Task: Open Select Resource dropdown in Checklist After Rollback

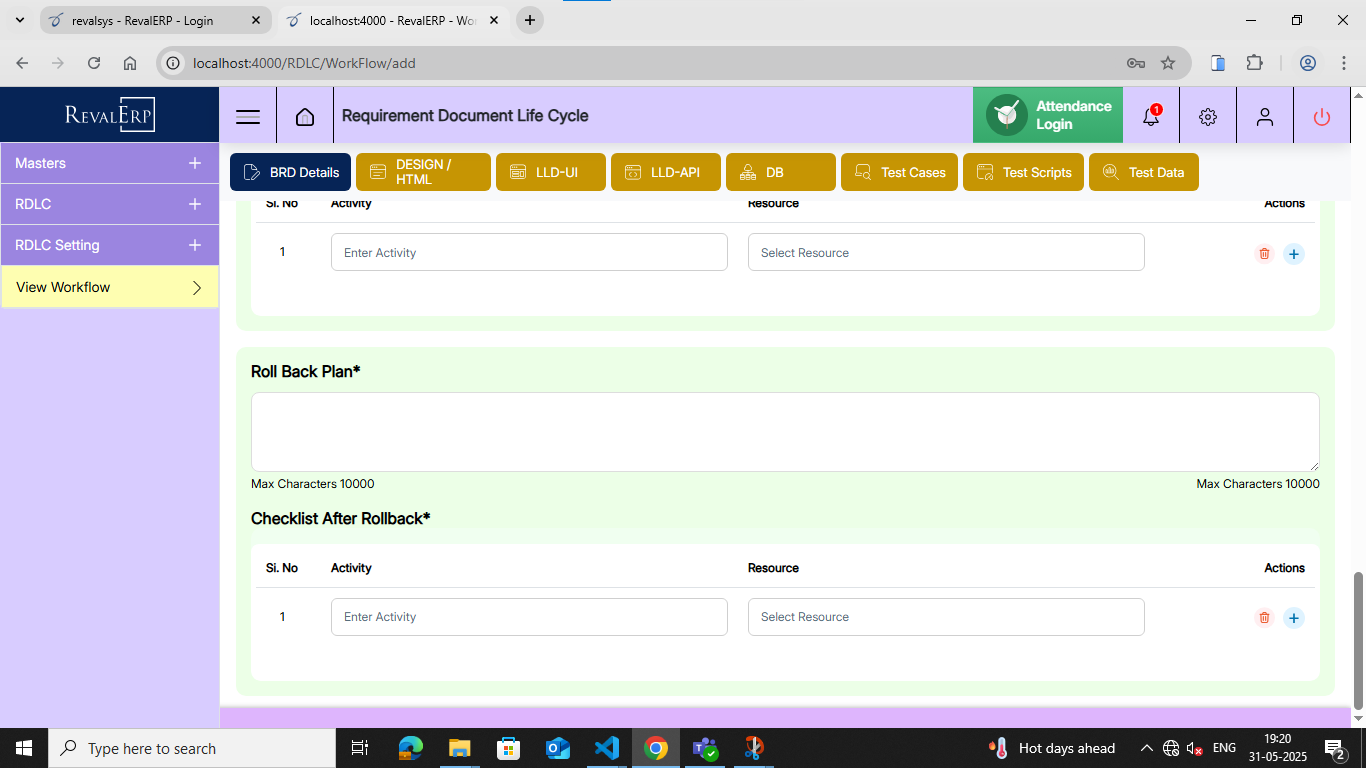Action: point(945,617)
